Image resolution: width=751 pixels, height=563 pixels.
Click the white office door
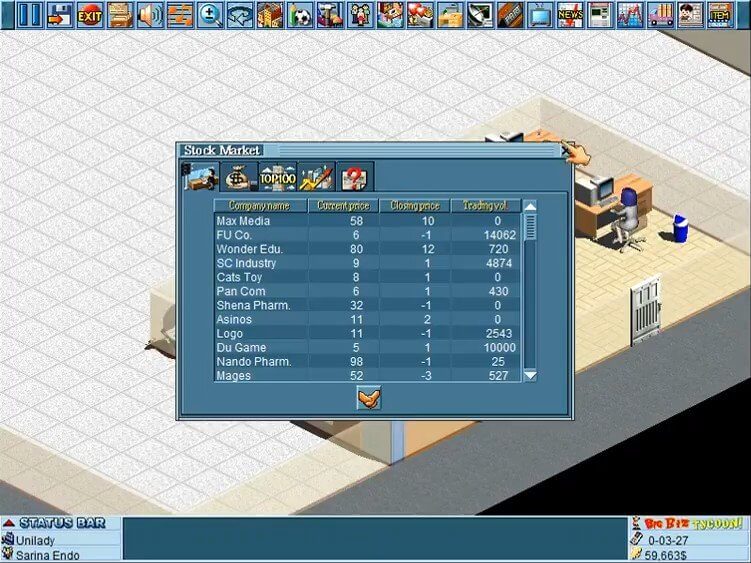pyautogui.click(x=646, y=310)
